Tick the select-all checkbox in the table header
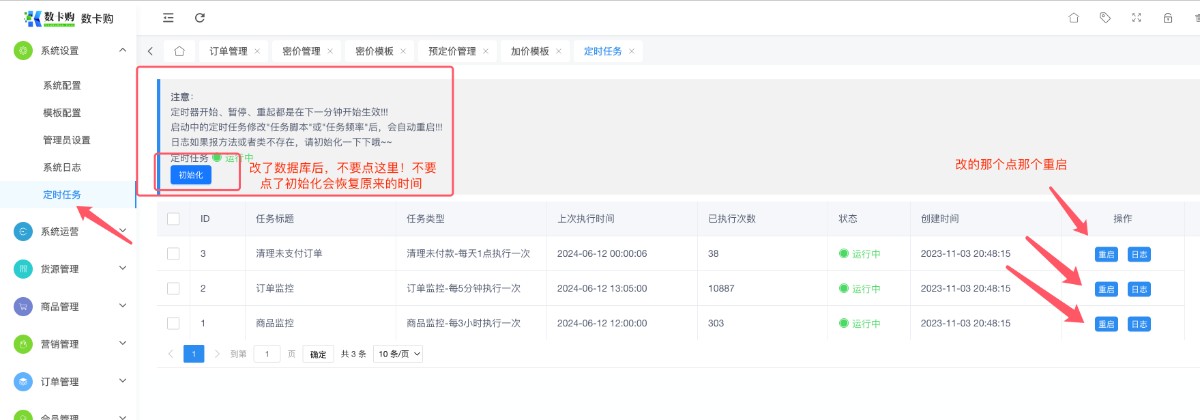Screen dimensions: 1200x420 [x=174, y=219]
